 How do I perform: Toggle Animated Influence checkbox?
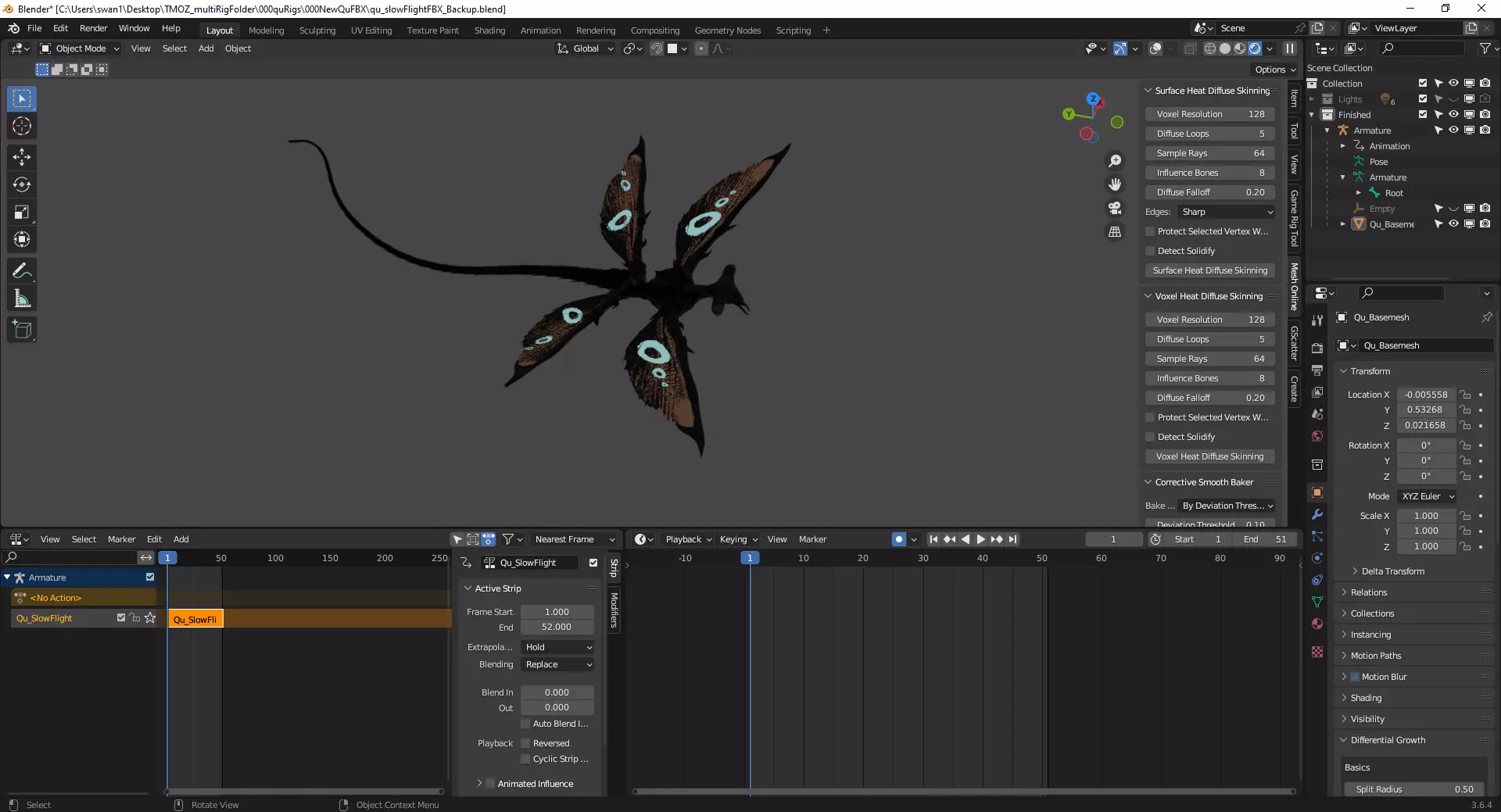coord(490,784)
